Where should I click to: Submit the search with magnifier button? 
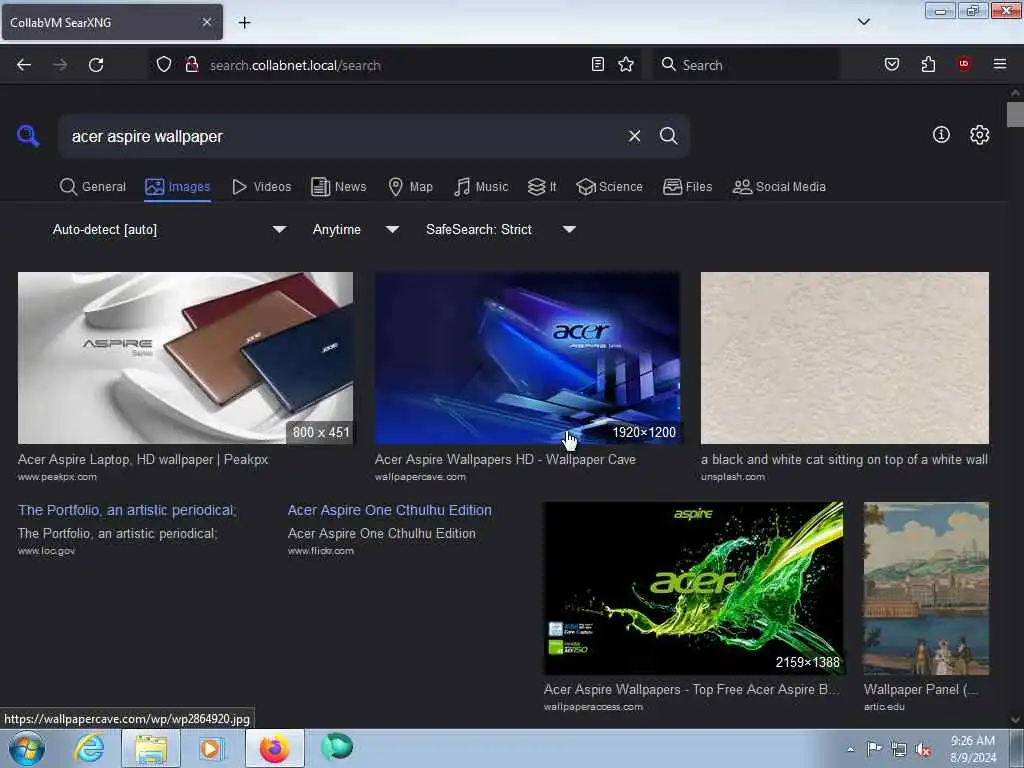(x=668, y=136)
